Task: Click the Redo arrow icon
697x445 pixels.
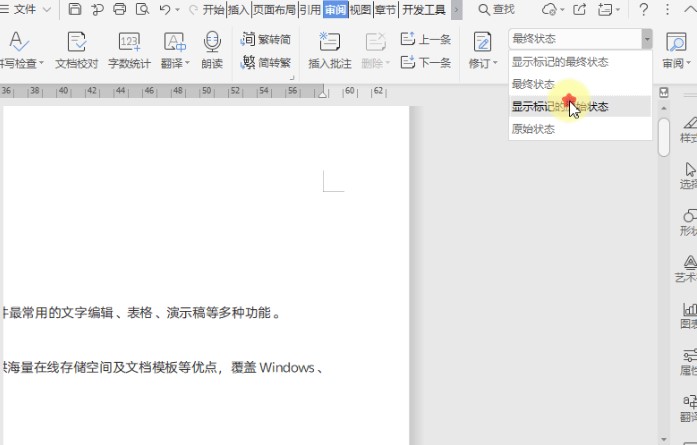Action: point(193,9)
